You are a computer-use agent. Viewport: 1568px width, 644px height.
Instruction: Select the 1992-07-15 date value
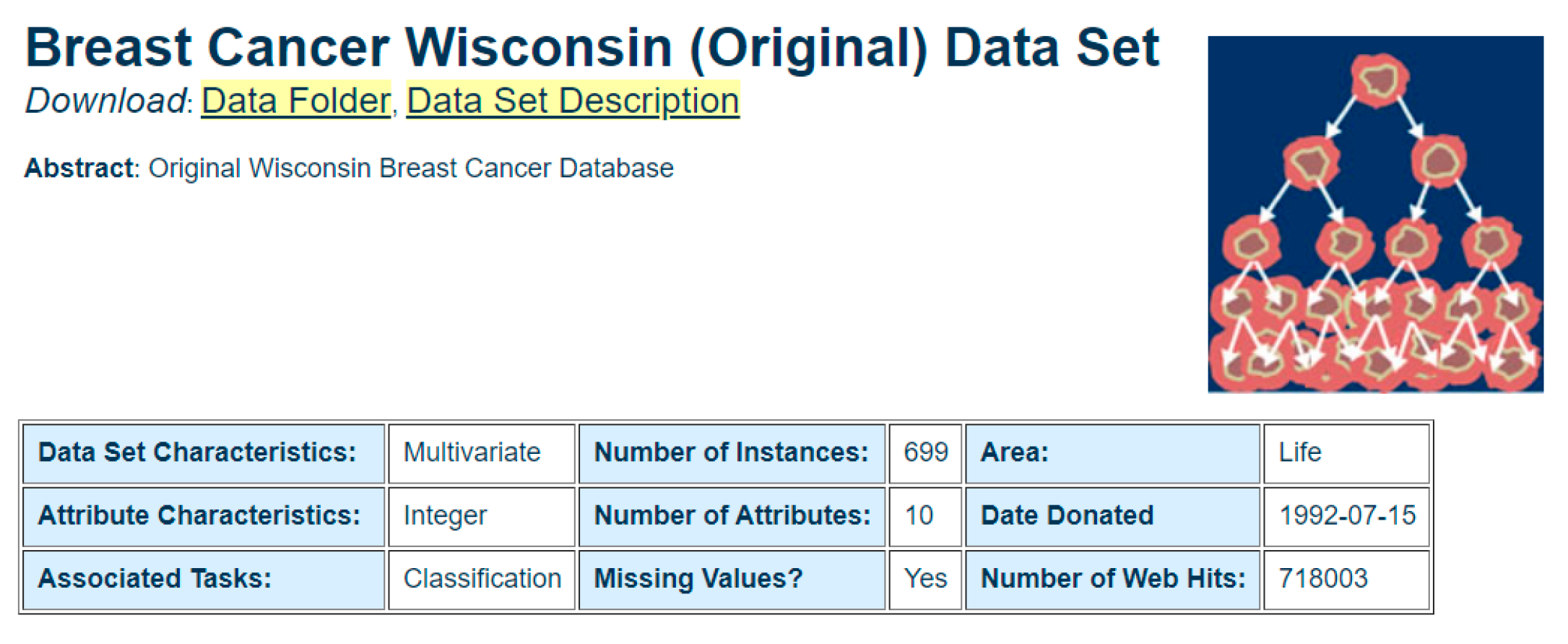pos(1347,515)
